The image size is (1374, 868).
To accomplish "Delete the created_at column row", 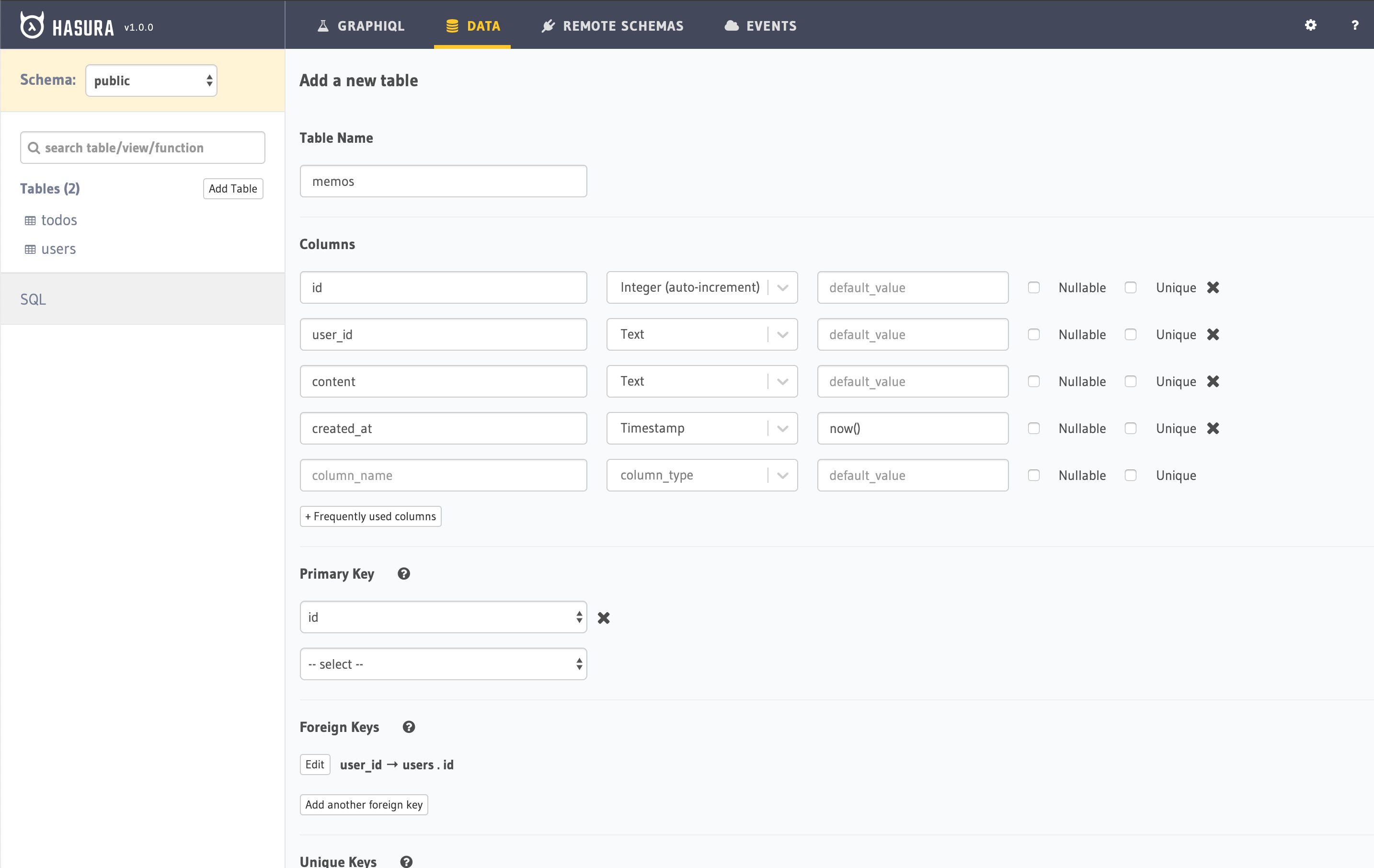I will pyautogui.click(x=1213, y=428).
